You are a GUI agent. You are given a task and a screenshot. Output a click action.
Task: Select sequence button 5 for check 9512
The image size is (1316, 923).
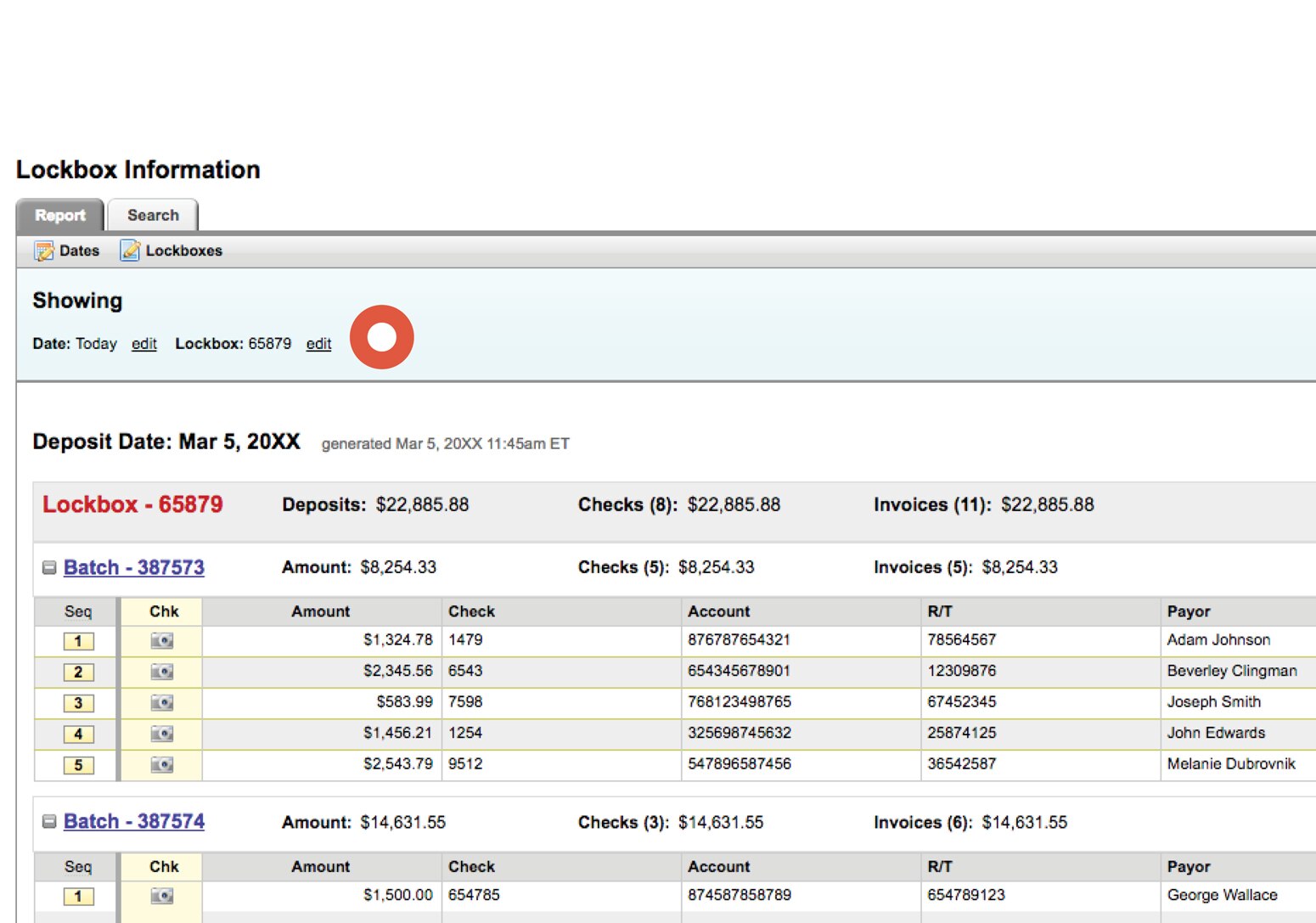[x=77, y=764]
